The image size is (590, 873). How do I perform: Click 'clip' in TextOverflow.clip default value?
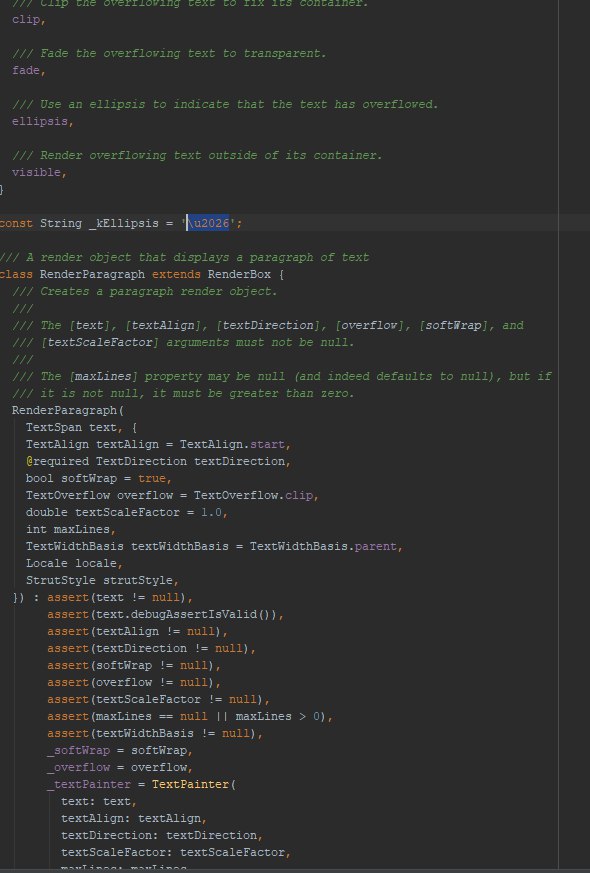[x=299, y=496]
